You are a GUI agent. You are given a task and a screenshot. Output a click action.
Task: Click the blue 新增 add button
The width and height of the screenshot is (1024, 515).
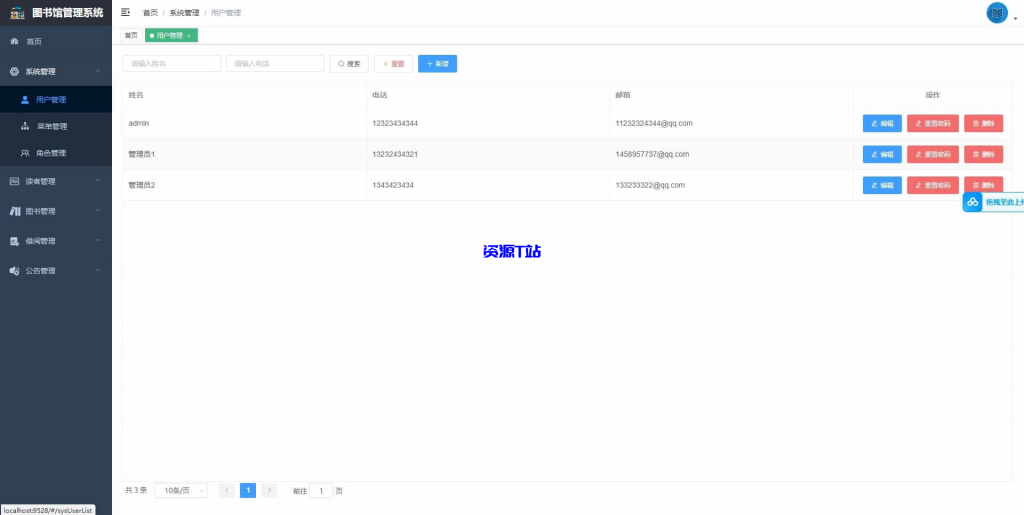pos(438,63)
